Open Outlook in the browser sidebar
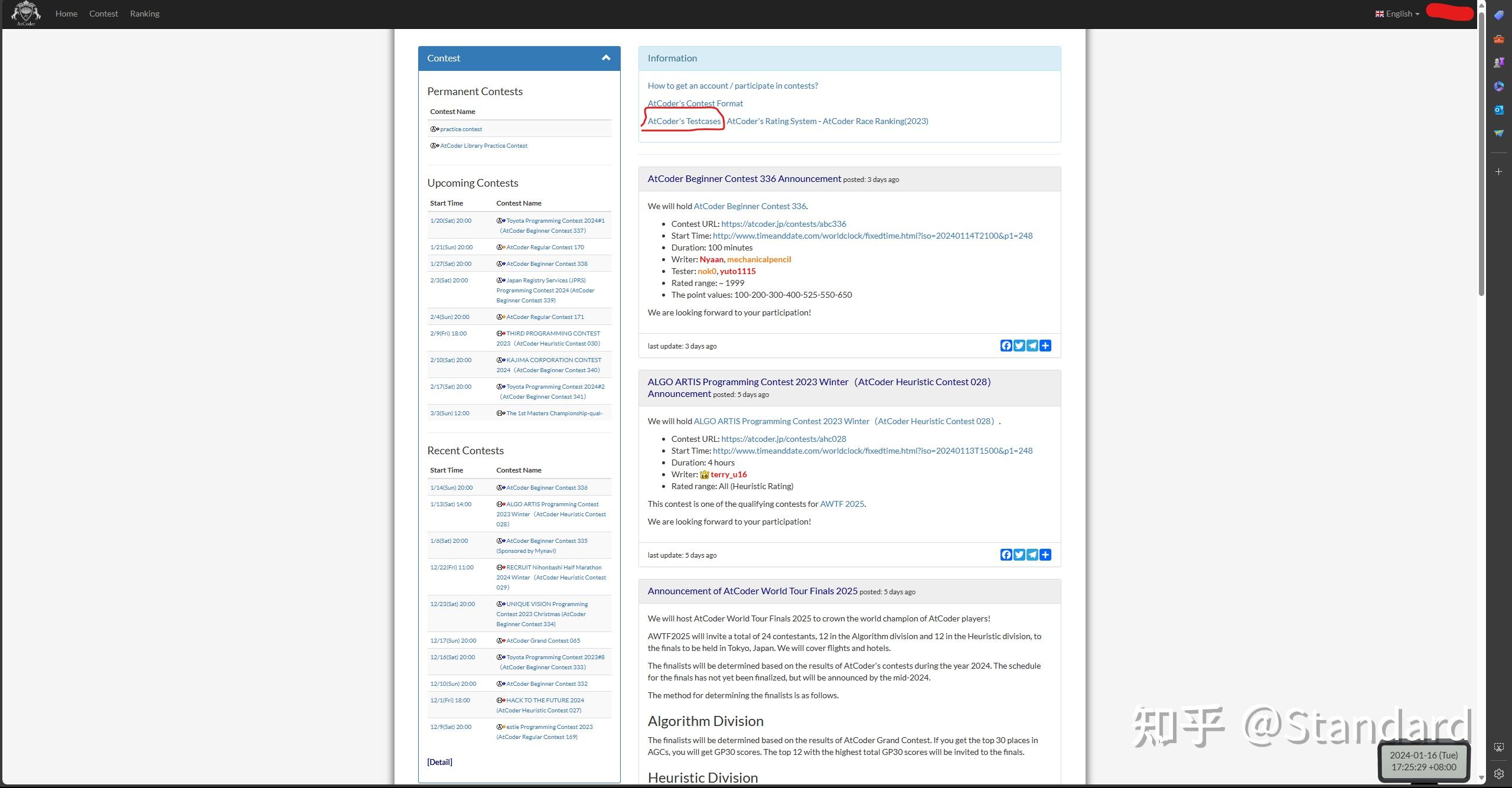1512x788 pixels. pos(1498,110)
